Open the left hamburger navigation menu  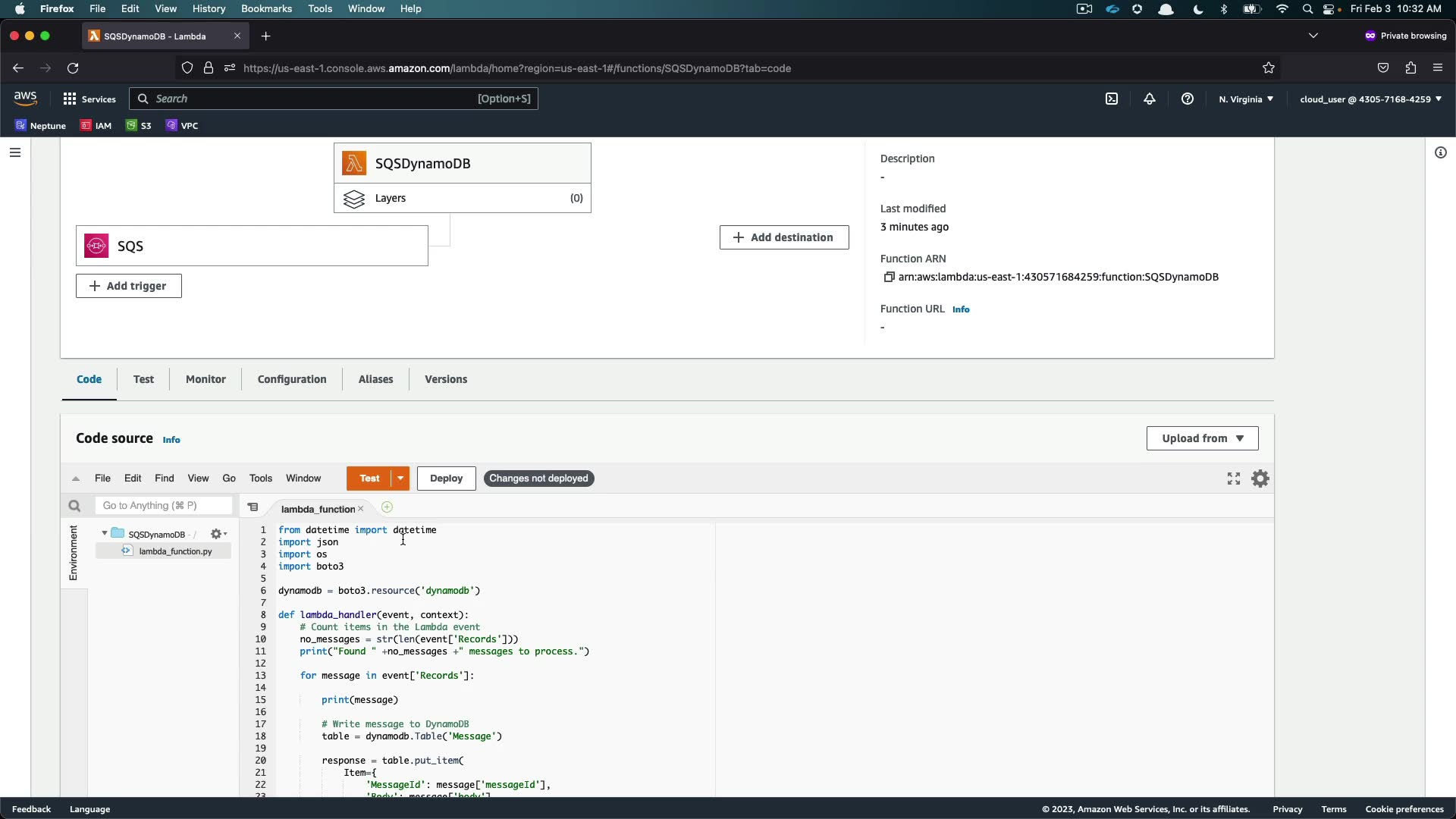14,153
